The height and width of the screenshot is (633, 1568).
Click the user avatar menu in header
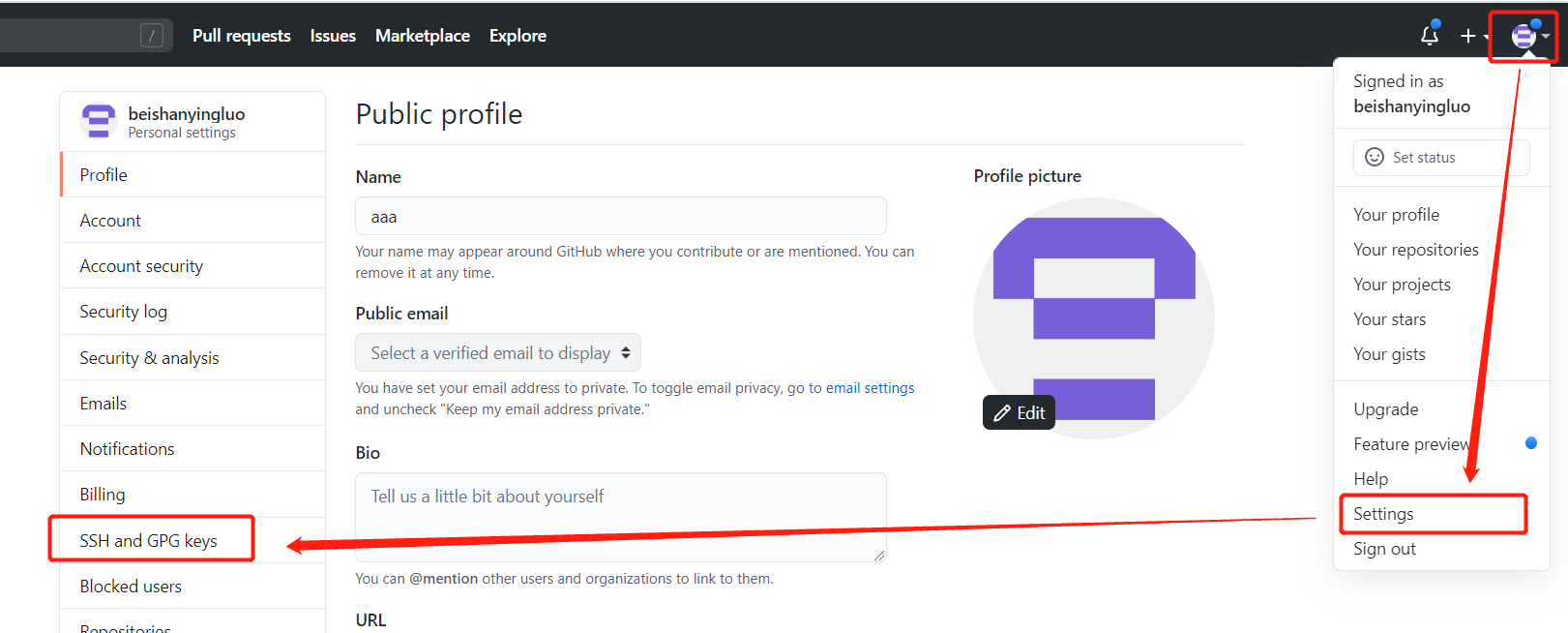tap(1530, 36)
